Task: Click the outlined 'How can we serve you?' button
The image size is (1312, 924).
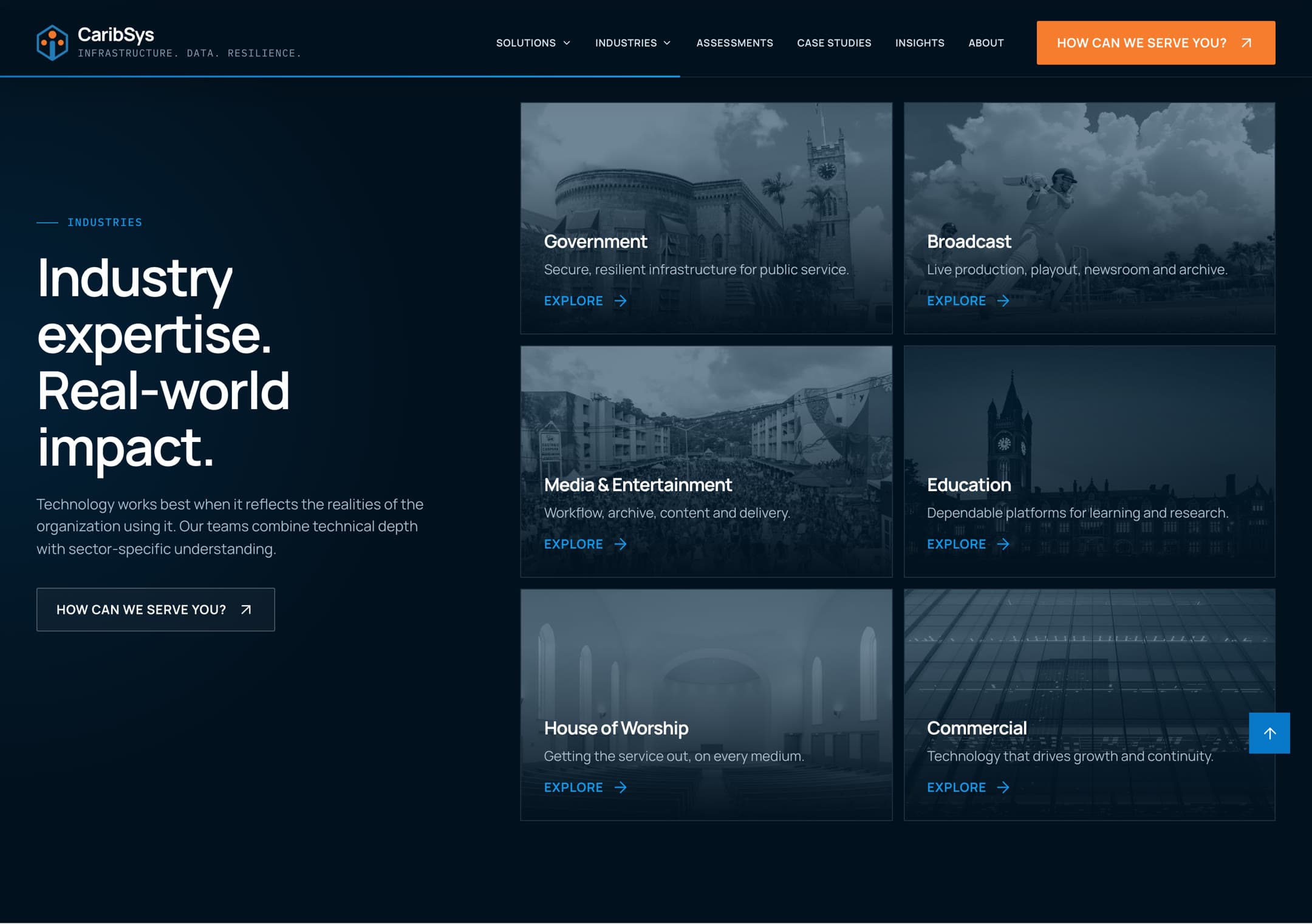Action: coord(155,610)
